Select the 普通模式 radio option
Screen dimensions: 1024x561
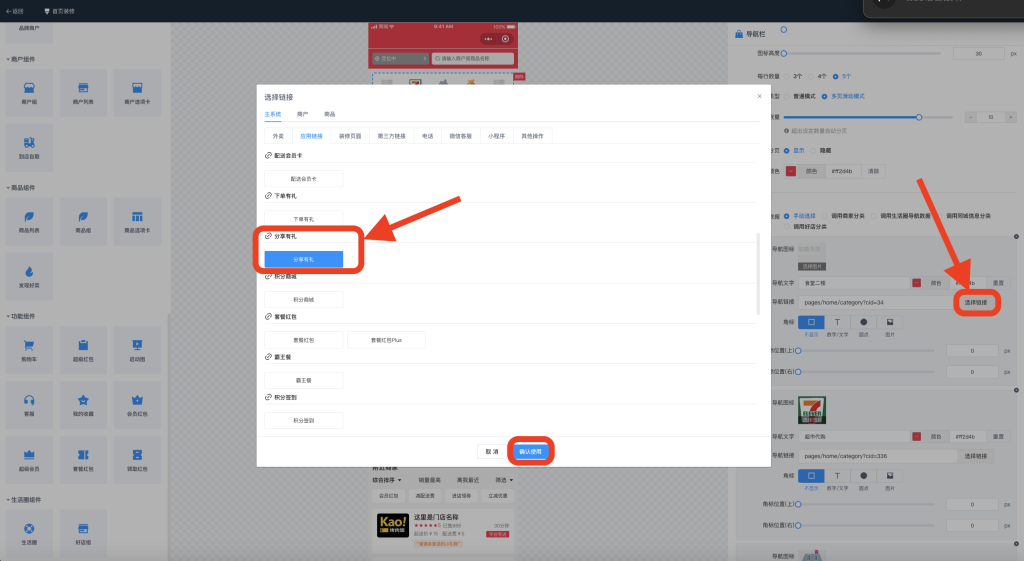[x=787, y=96]
